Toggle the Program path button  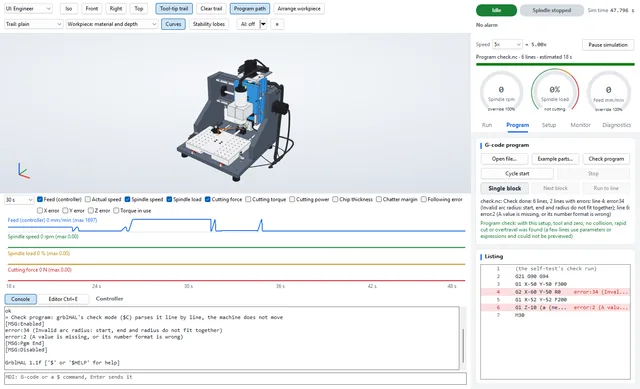point(249,9)
